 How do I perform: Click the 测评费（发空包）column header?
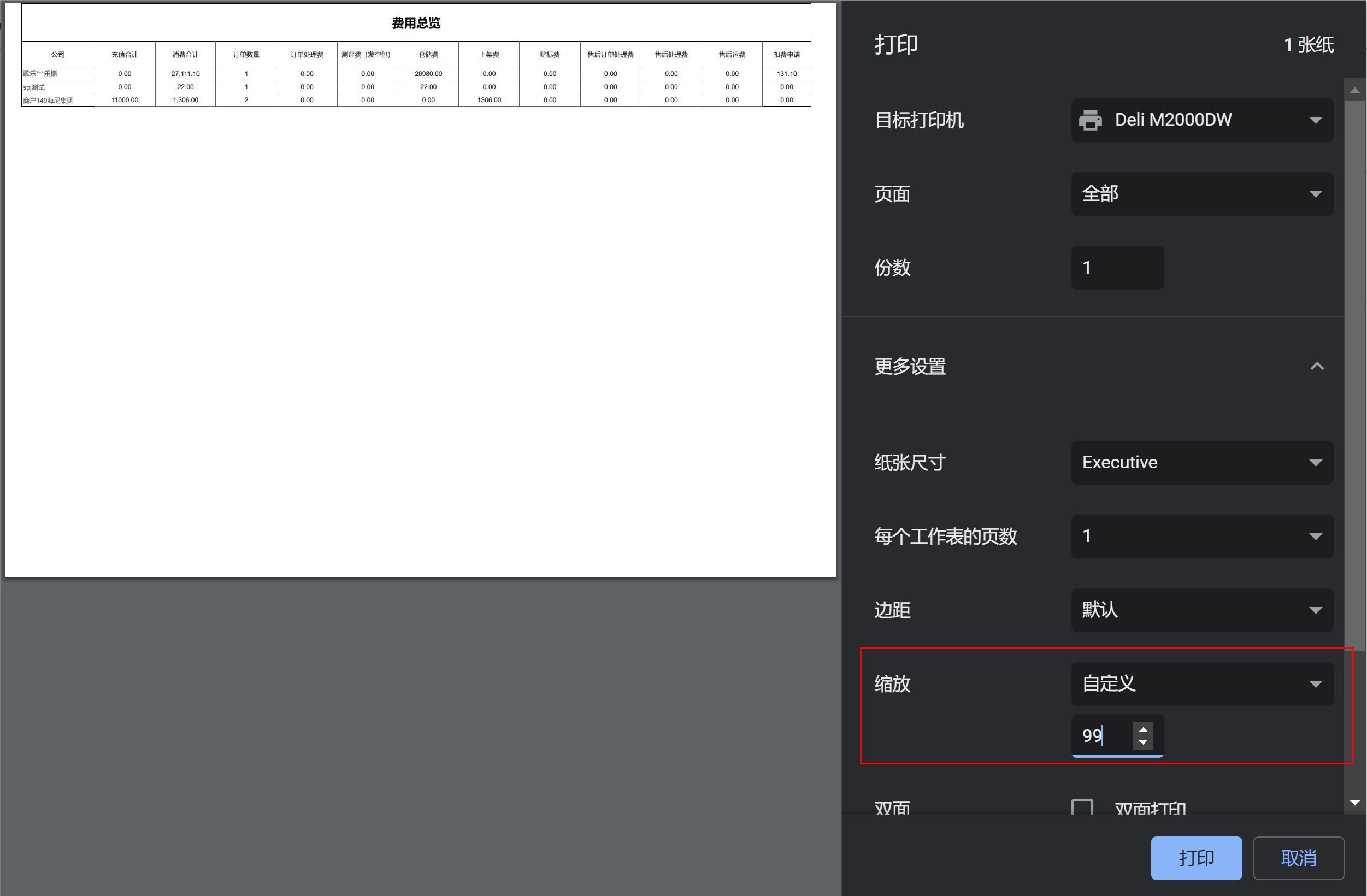coord(367,55)
